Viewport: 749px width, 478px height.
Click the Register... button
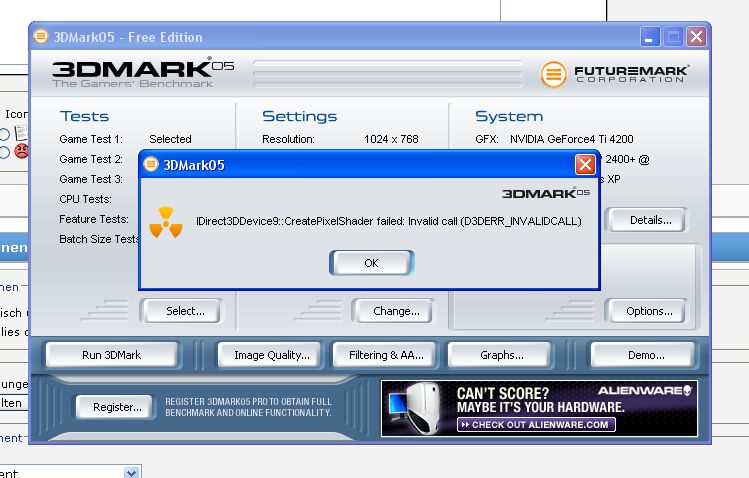pyautogui.click(x=115, y=407)
